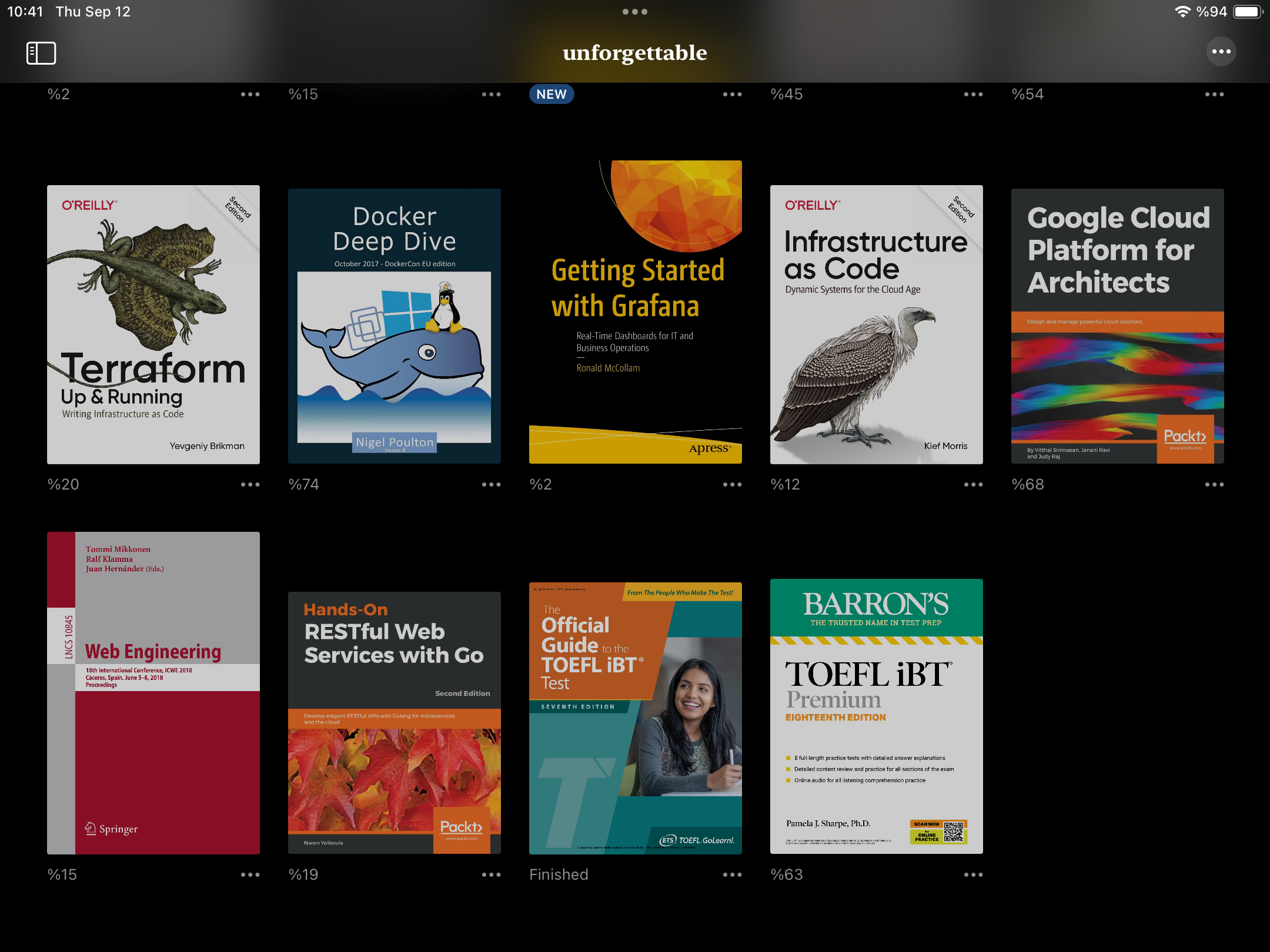Screen dimensions: 1270x952
Task: Open more menu beside the NEW badge
Action: point(732,95)
